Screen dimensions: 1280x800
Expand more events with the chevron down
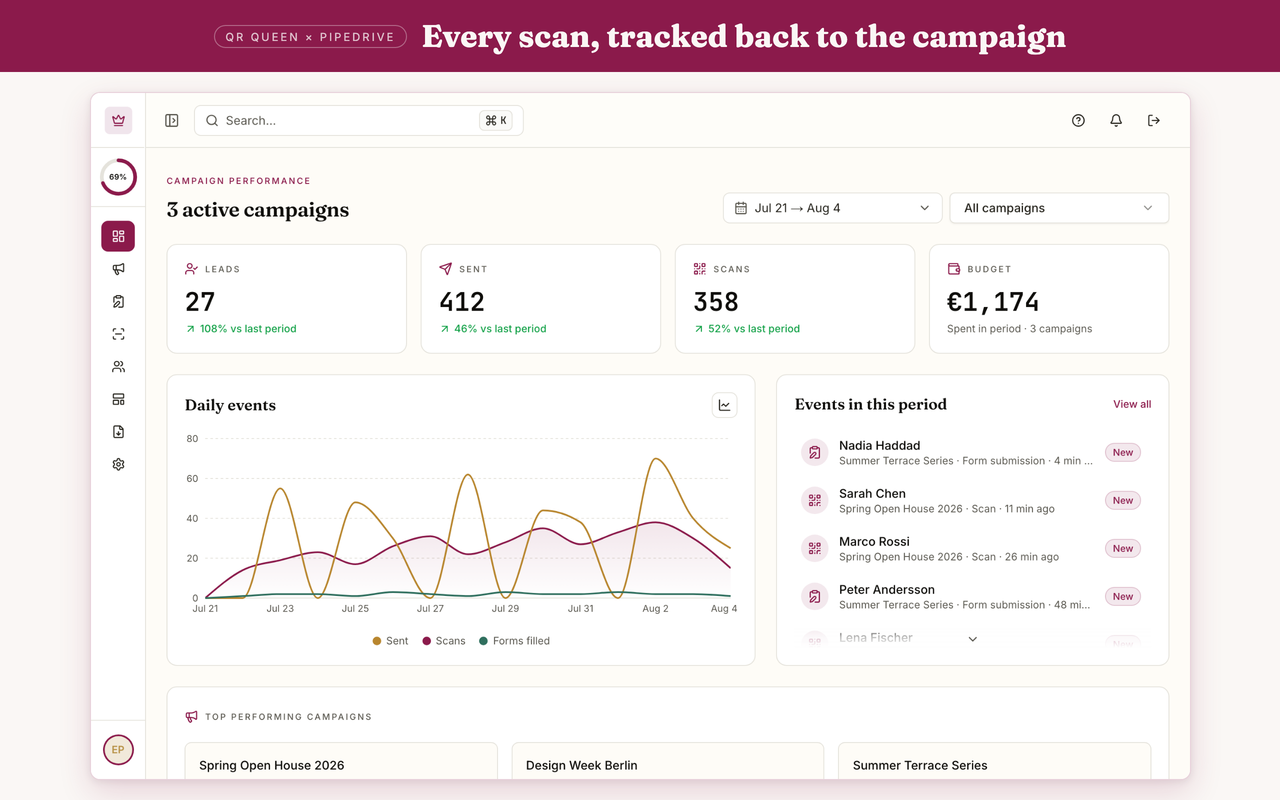(973, 639)
